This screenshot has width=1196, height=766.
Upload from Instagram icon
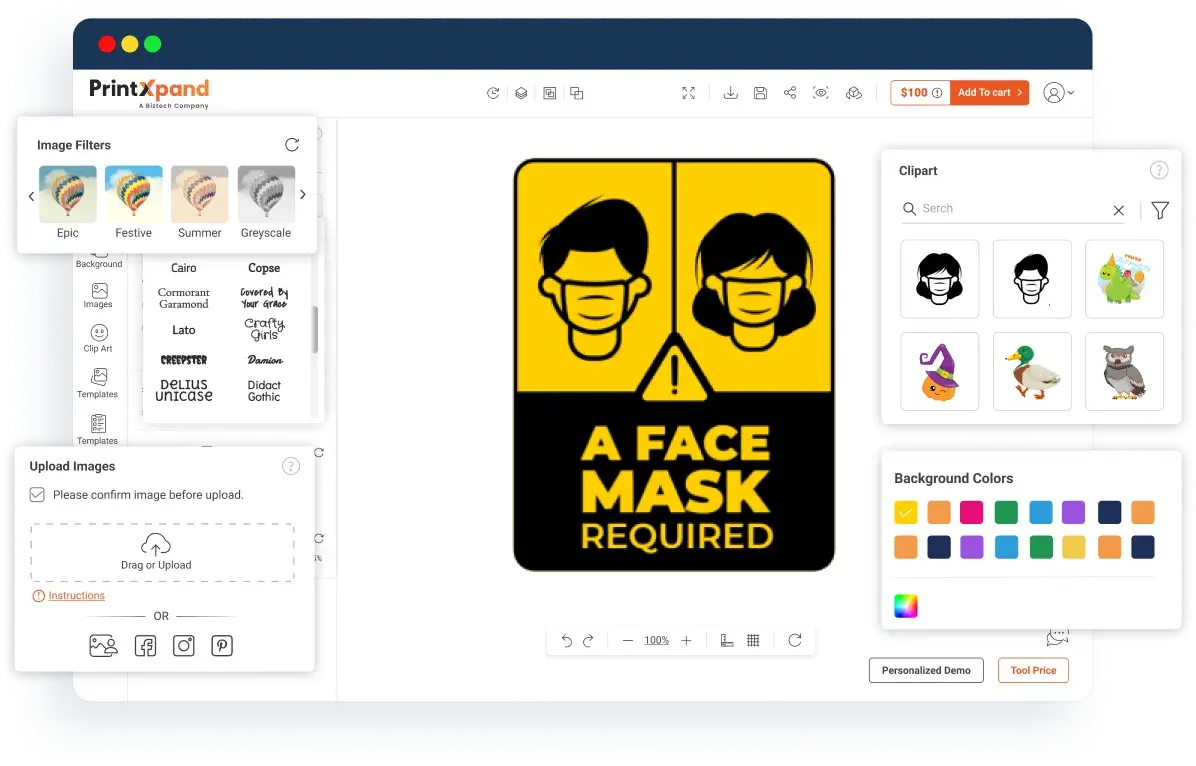point(184,646)
